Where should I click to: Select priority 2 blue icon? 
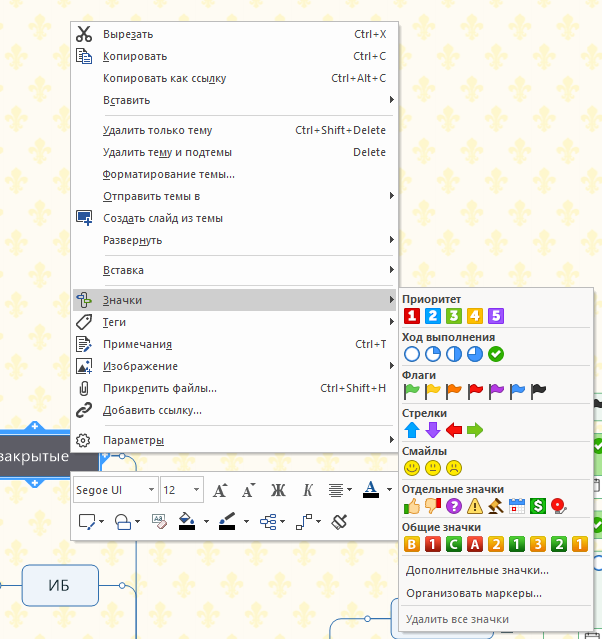433,316
